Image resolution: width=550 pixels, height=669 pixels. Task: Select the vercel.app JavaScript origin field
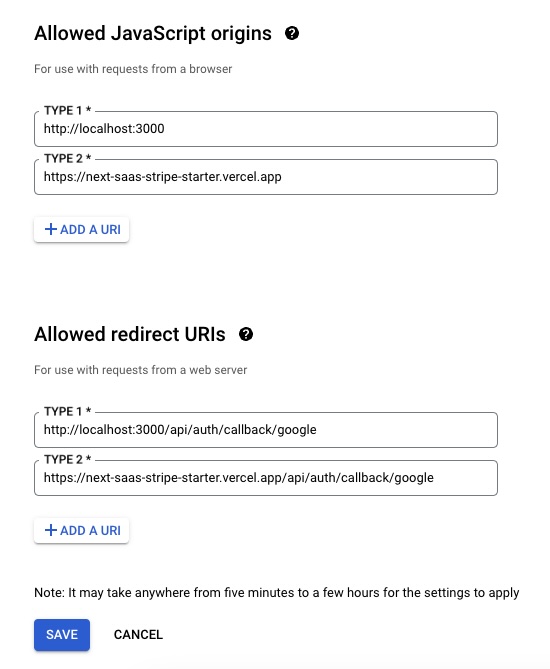tap(266, 177)
